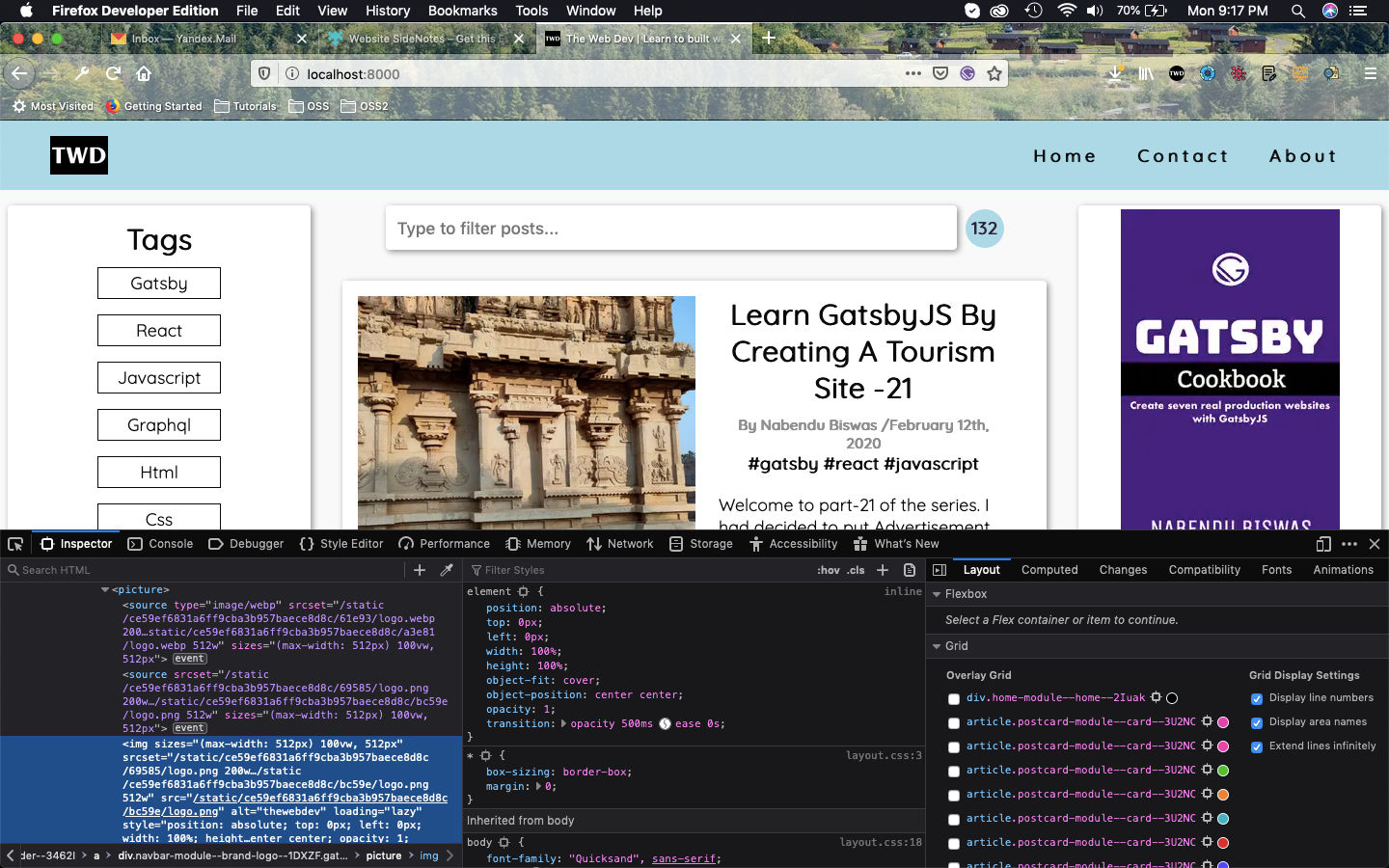Collapse the Flexbox section
The image size is (1389, 868).
click(x=937, y=594)
